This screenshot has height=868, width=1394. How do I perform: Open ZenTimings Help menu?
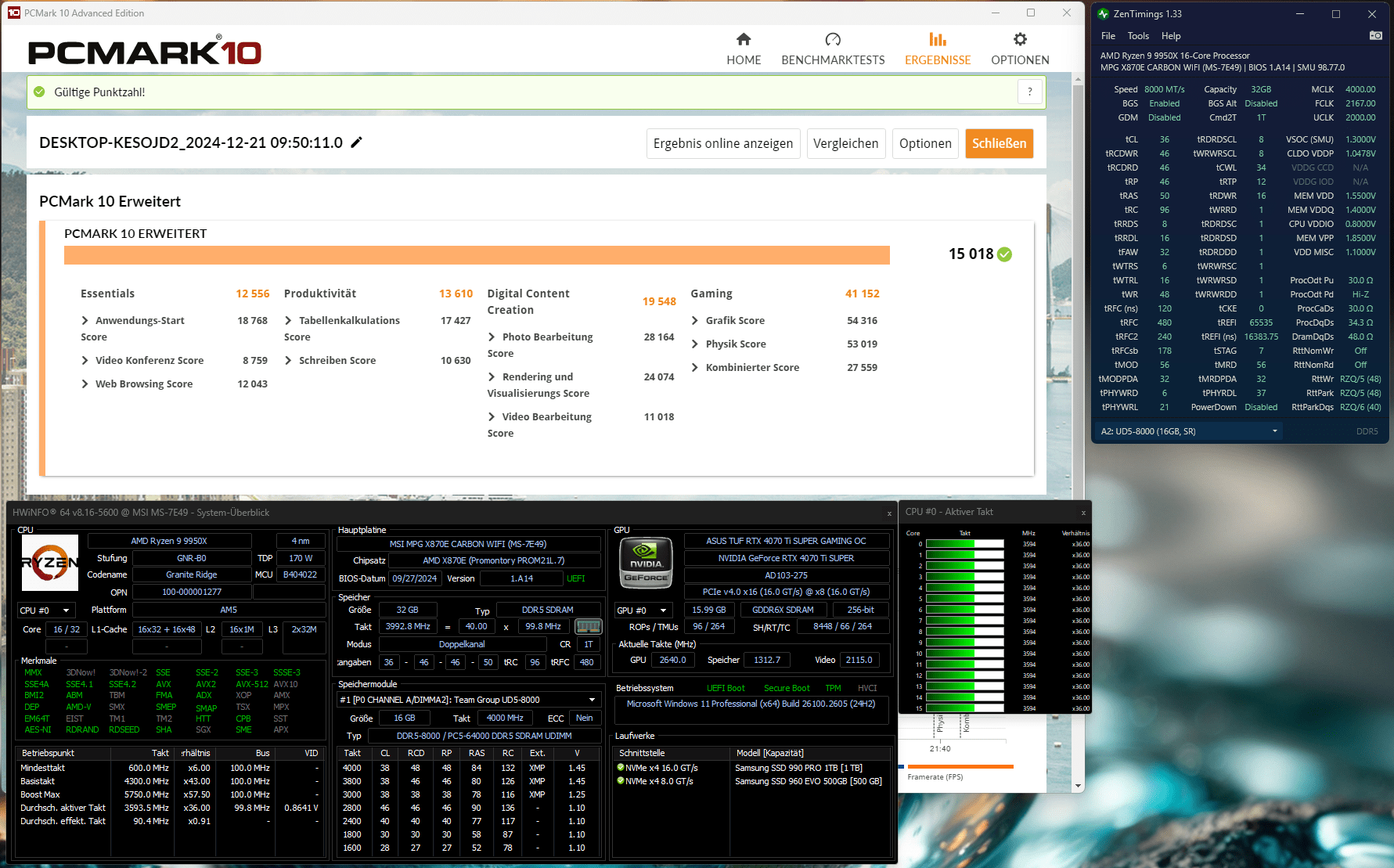(x=1171, y=36)
